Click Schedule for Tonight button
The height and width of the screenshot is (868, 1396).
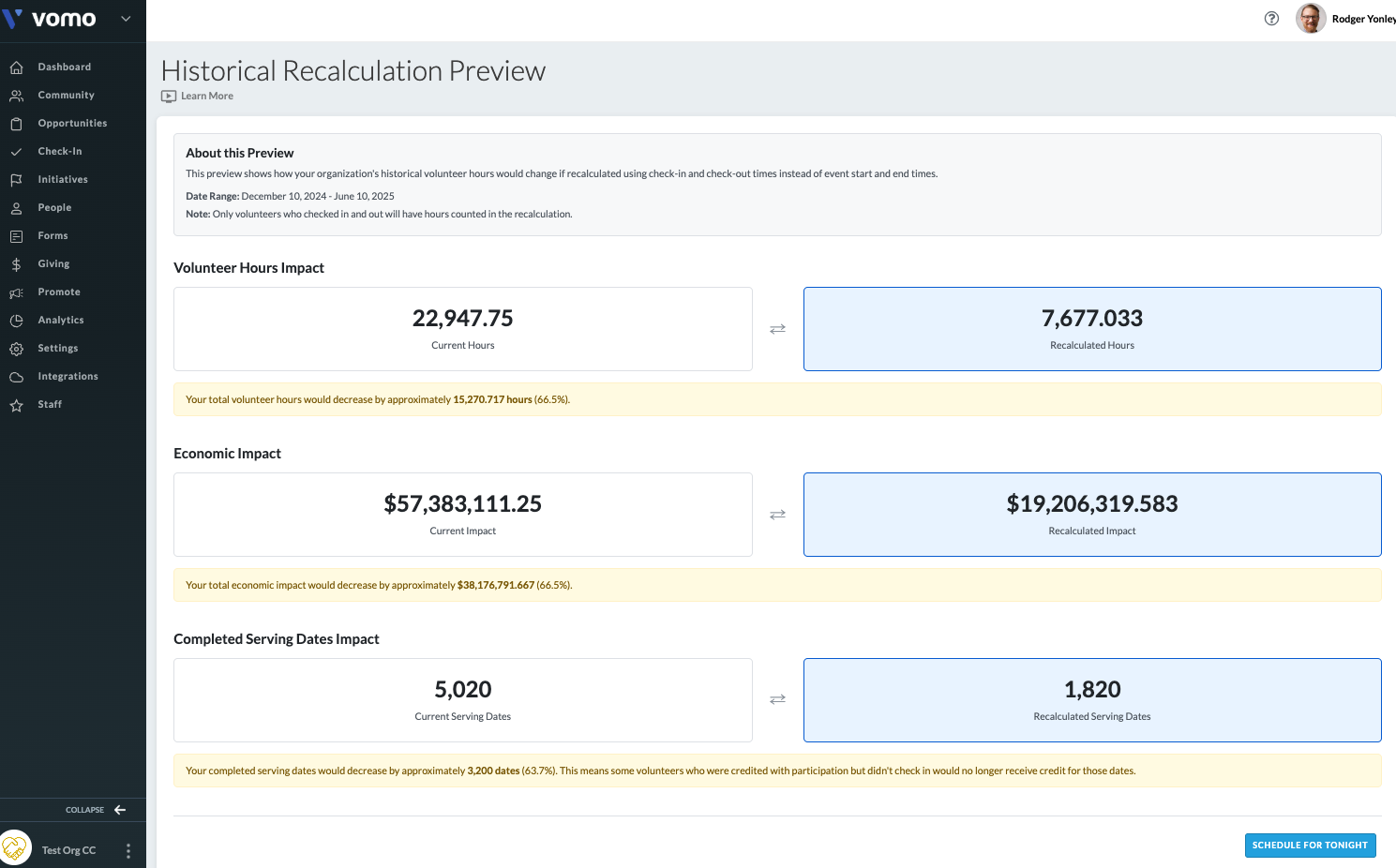point(1310,846)
